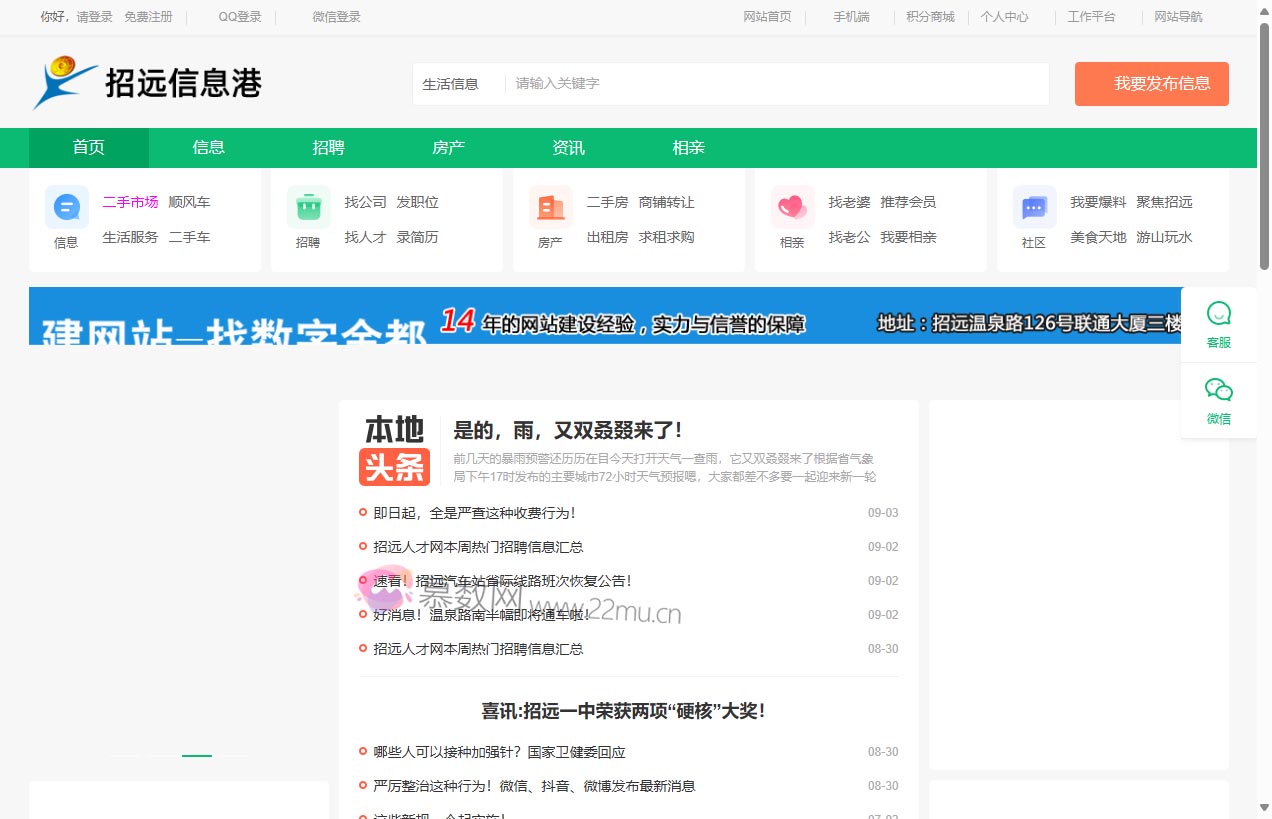Open the 相亲 menu item

coord(688,147)
